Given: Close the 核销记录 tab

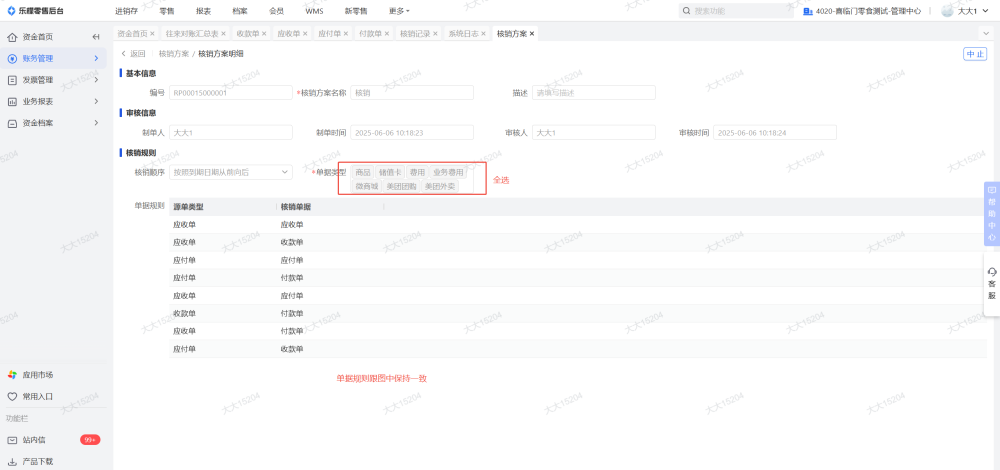Looking at the screenshot, I should point(435,33).
